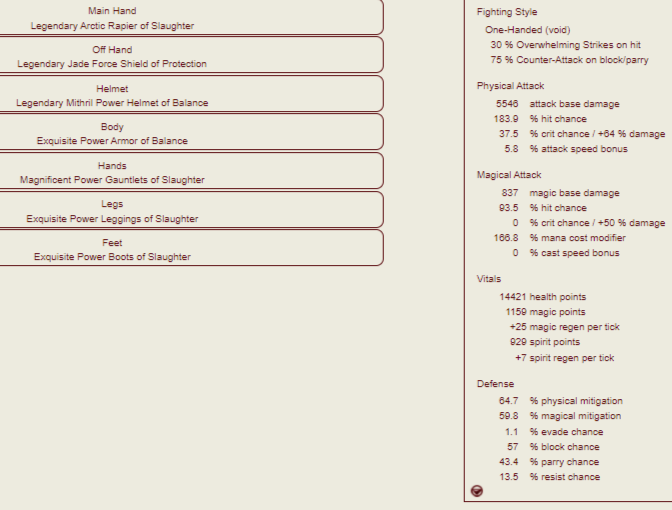Click the Defense section heading
The image size is (672, 510).
click(x=495, y=384)
